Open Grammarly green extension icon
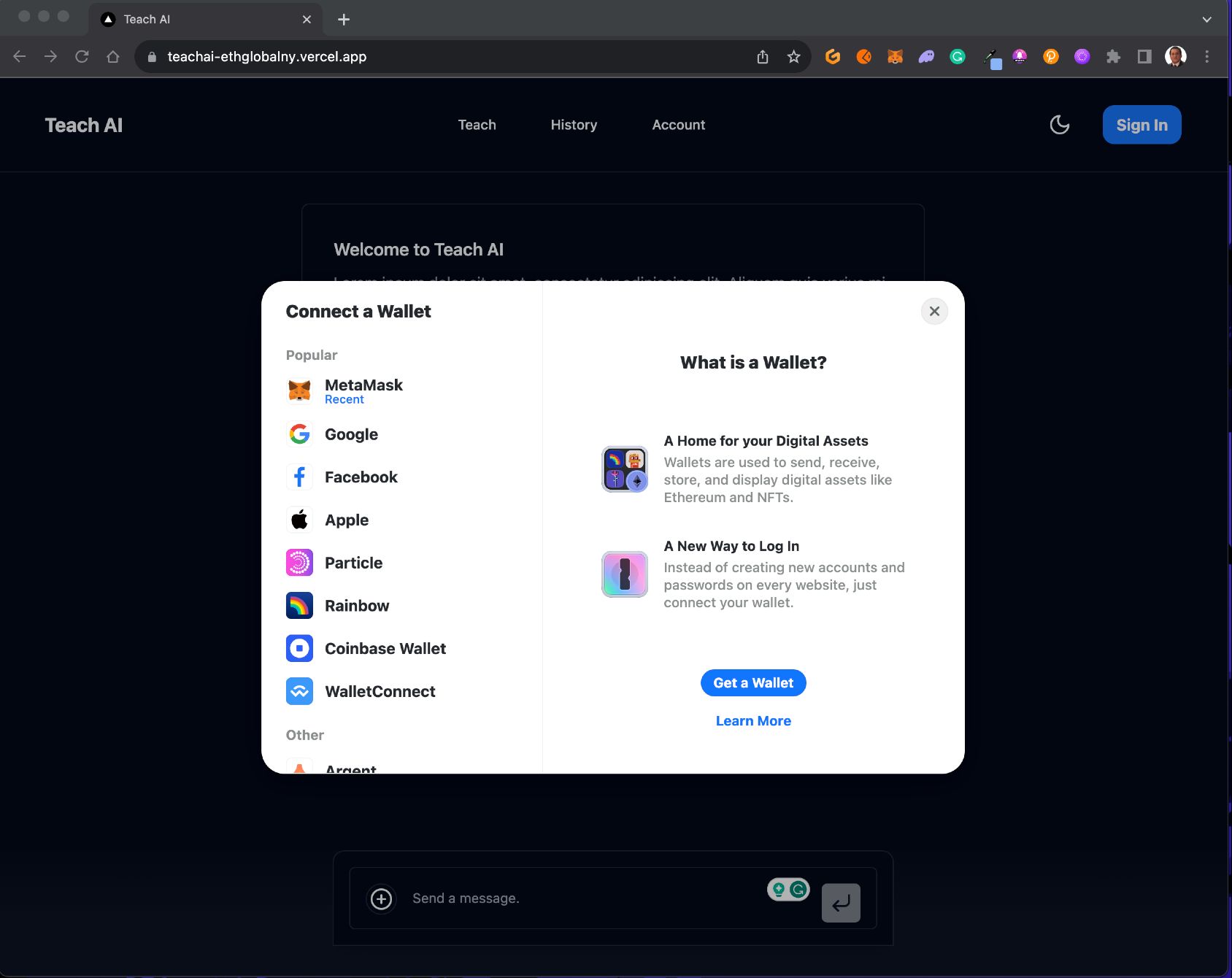 (958, 56)
